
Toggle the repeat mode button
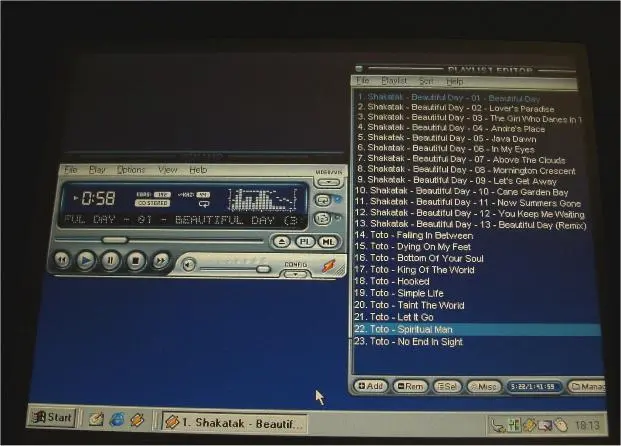(x=324, y=199)
